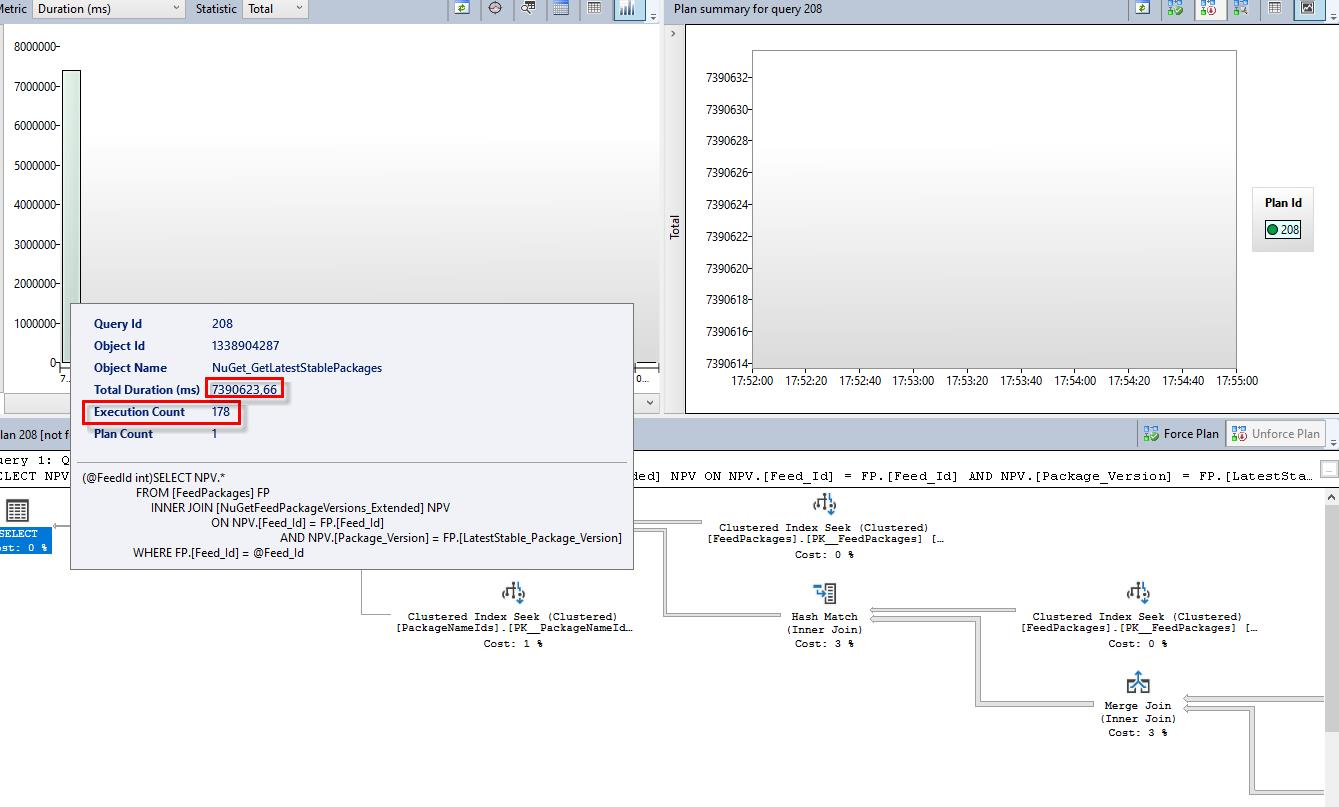Show plan summary in grid format

click(x=1275, y=8)
